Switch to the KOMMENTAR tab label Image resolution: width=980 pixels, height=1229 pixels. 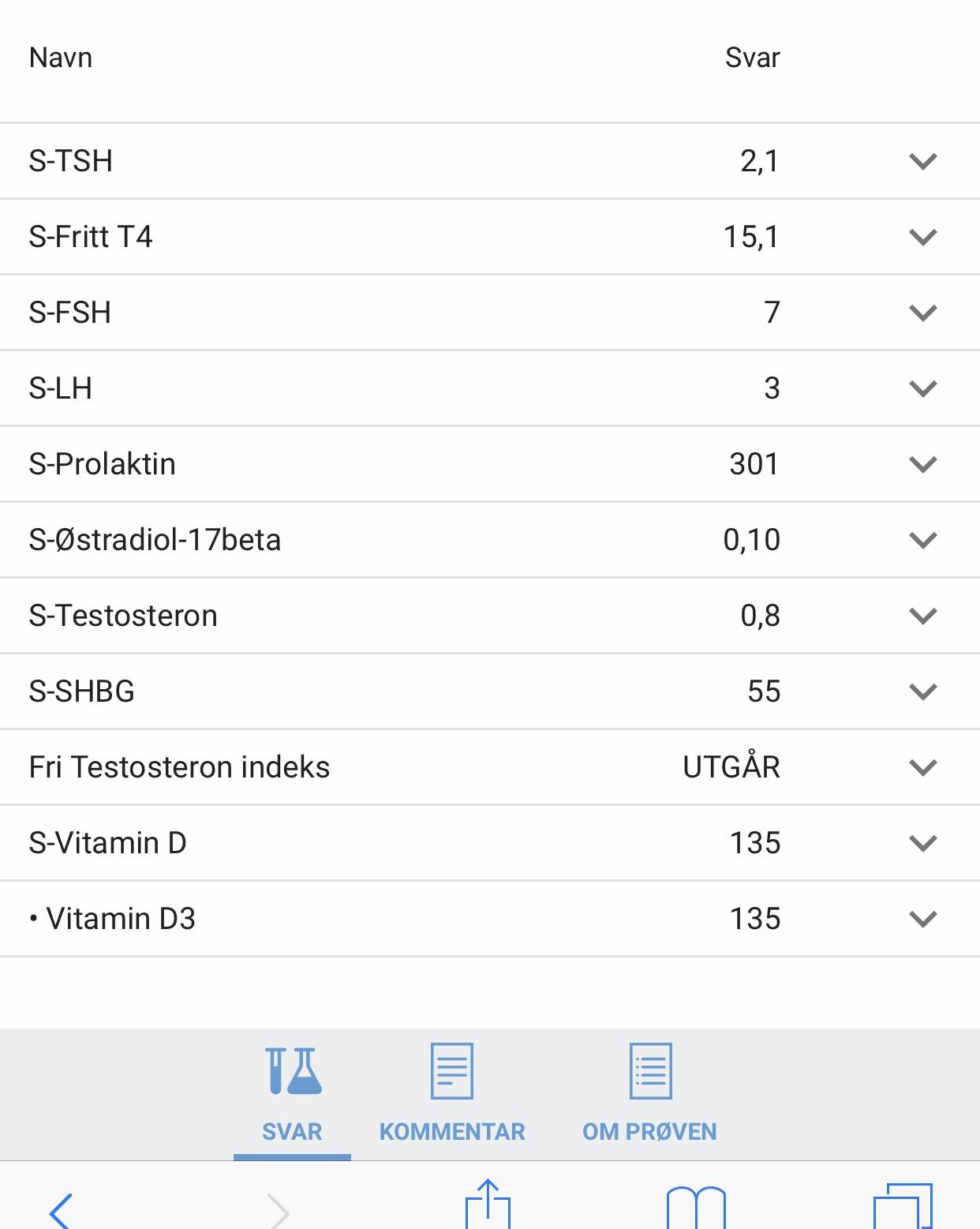click(452, 1131)
